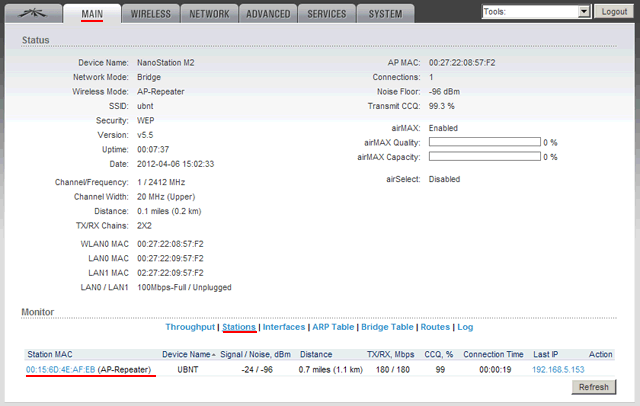Sort by Signal / Noise, dBm header
The width and height of the screenshot is (640, 406).
click(256, 354)
